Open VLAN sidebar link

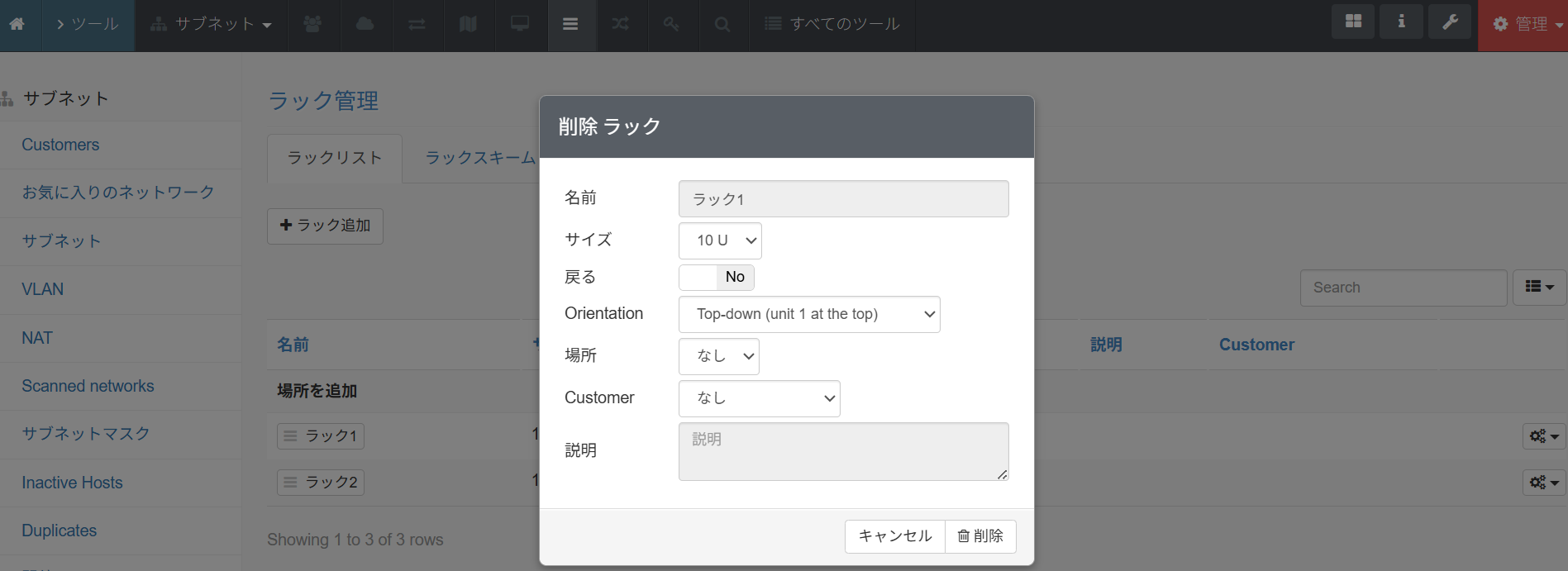[42, 289]
